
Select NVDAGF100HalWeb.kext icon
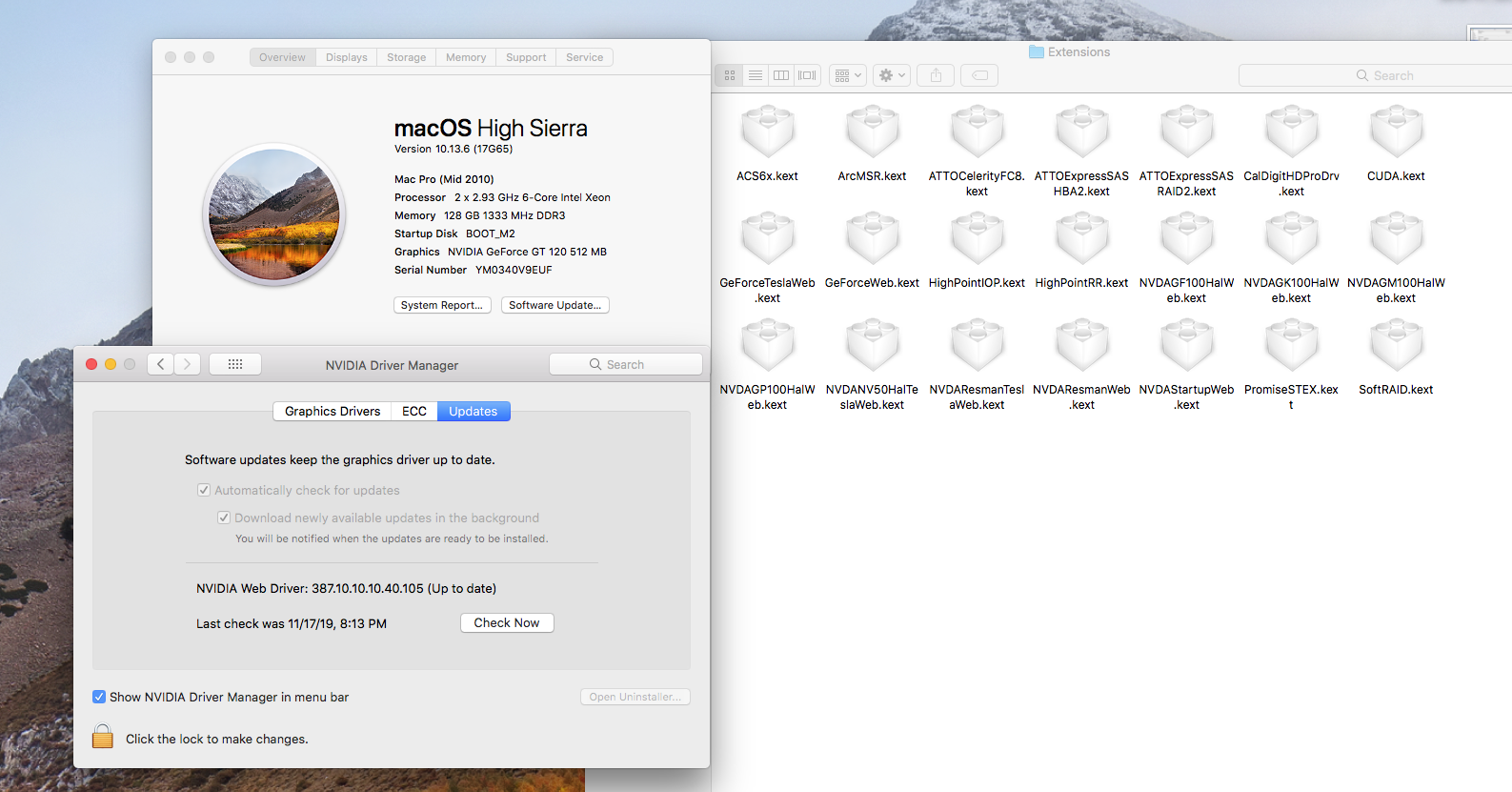(1187, 238)
